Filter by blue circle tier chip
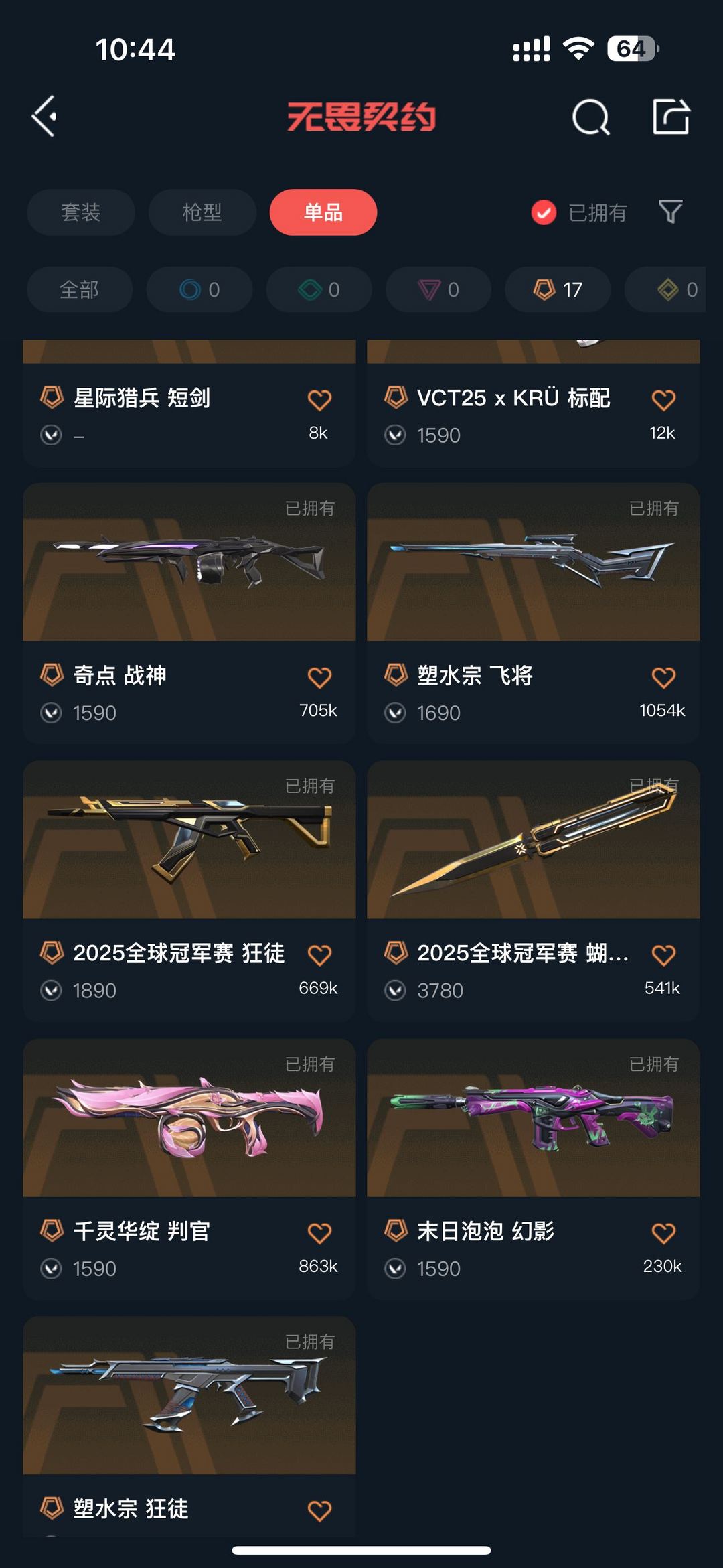Screen dimensions: 723x1568 tap(199, 289)
